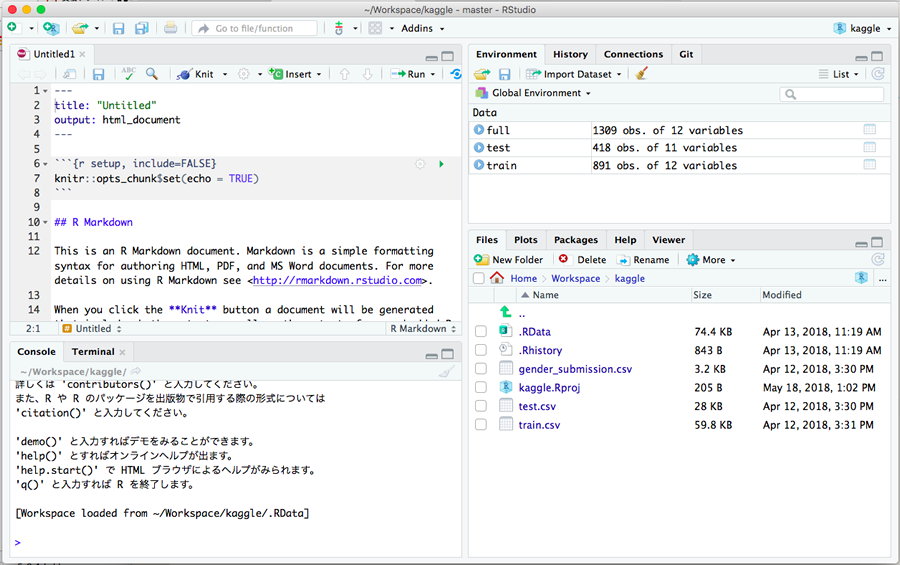Go to next chunk with down arrow icon
Viewport: 900px width, 565px height.
pyautogui.click(x=367, y=74)
